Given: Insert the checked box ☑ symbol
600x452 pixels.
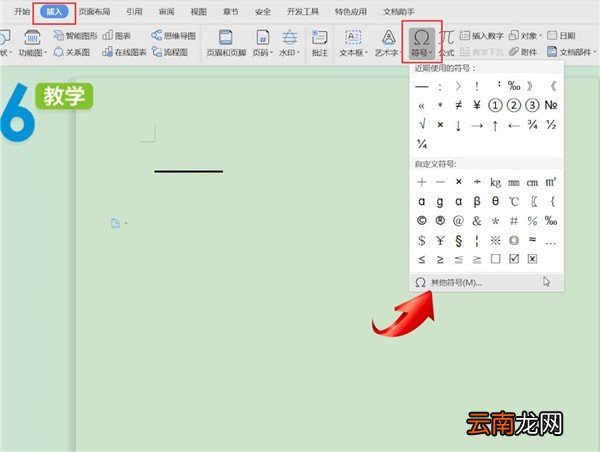Looking at the screenshot, I should tap(514, 259).
